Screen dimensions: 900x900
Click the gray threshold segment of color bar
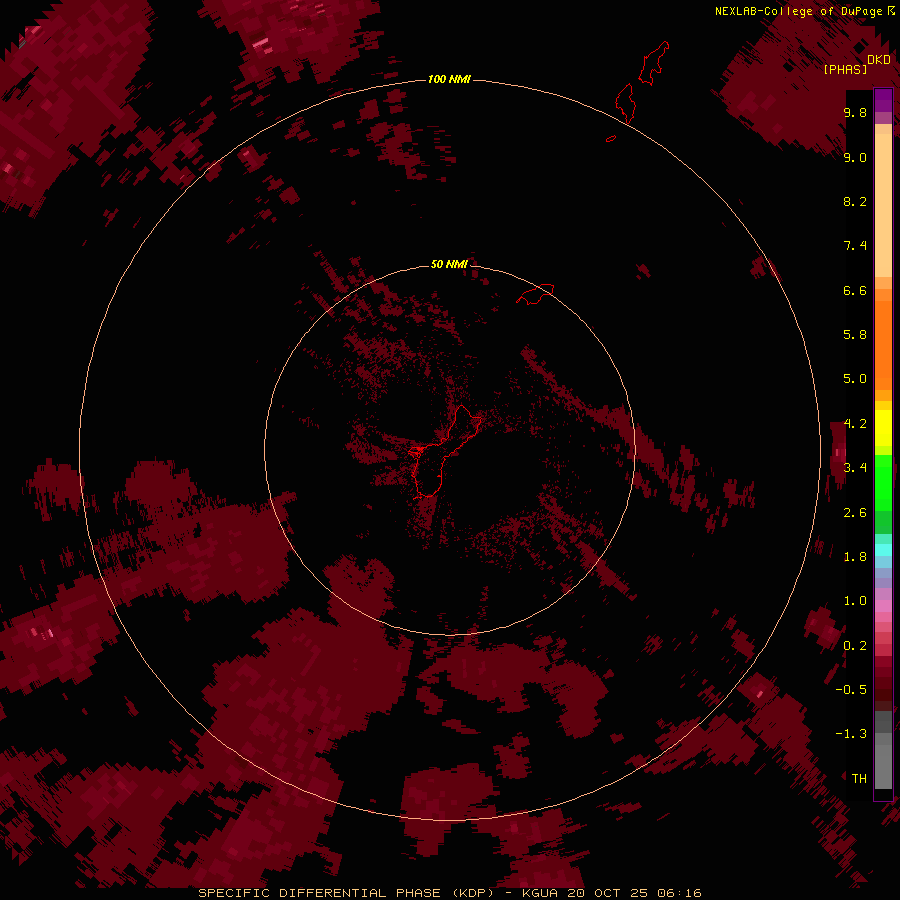tap(883, 751)
